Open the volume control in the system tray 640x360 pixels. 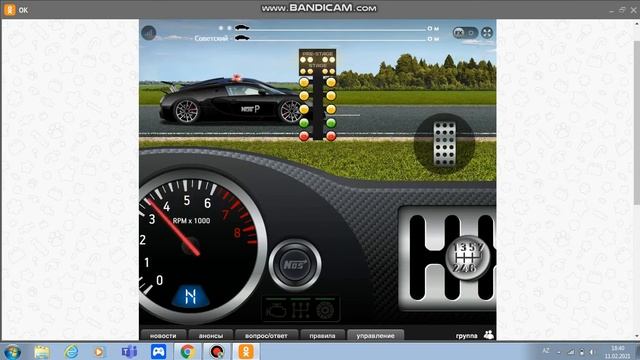(592, 351)
